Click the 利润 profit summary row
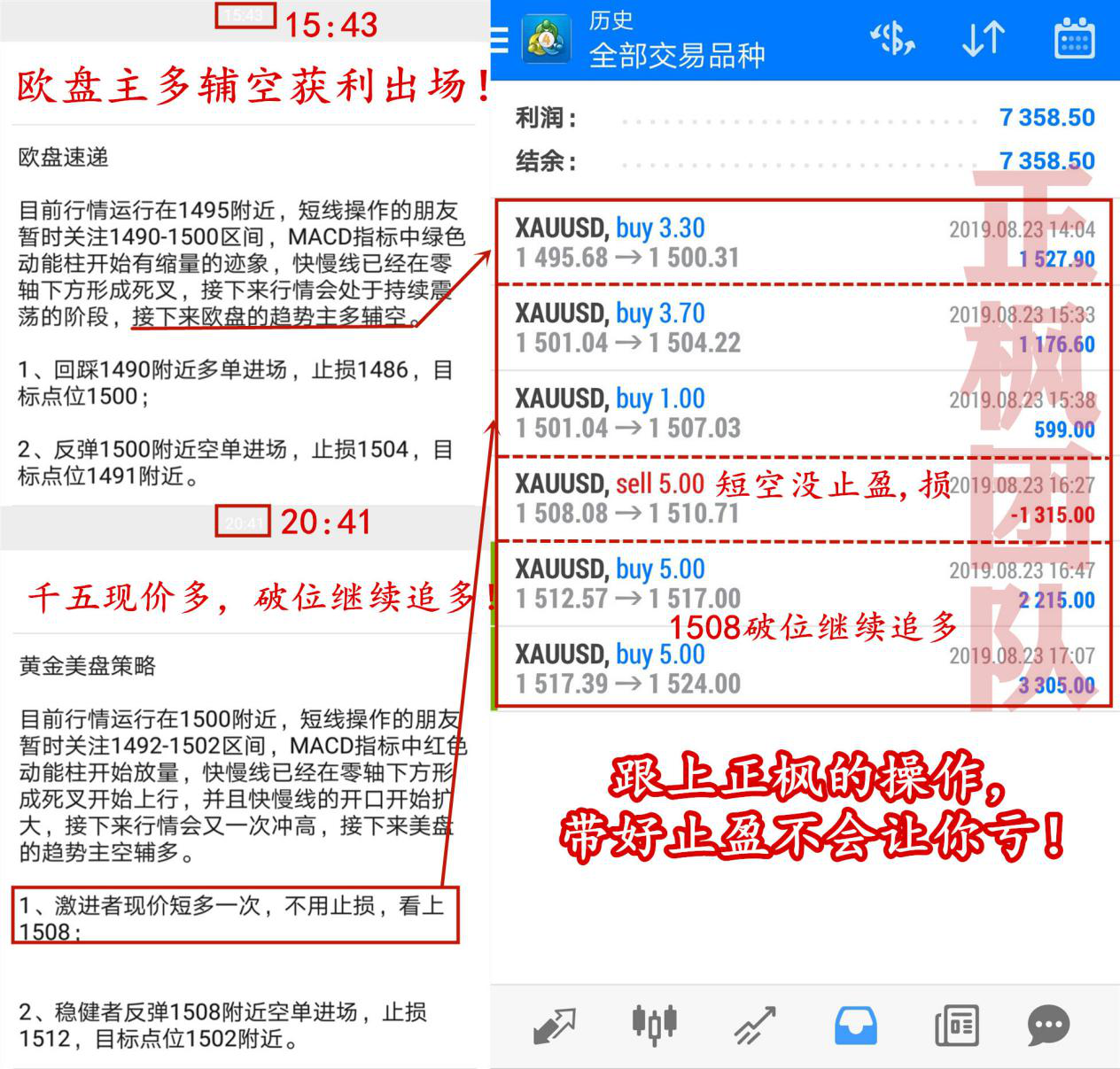The width and height of the screenshot is (1120, 1069). (805, 118)
